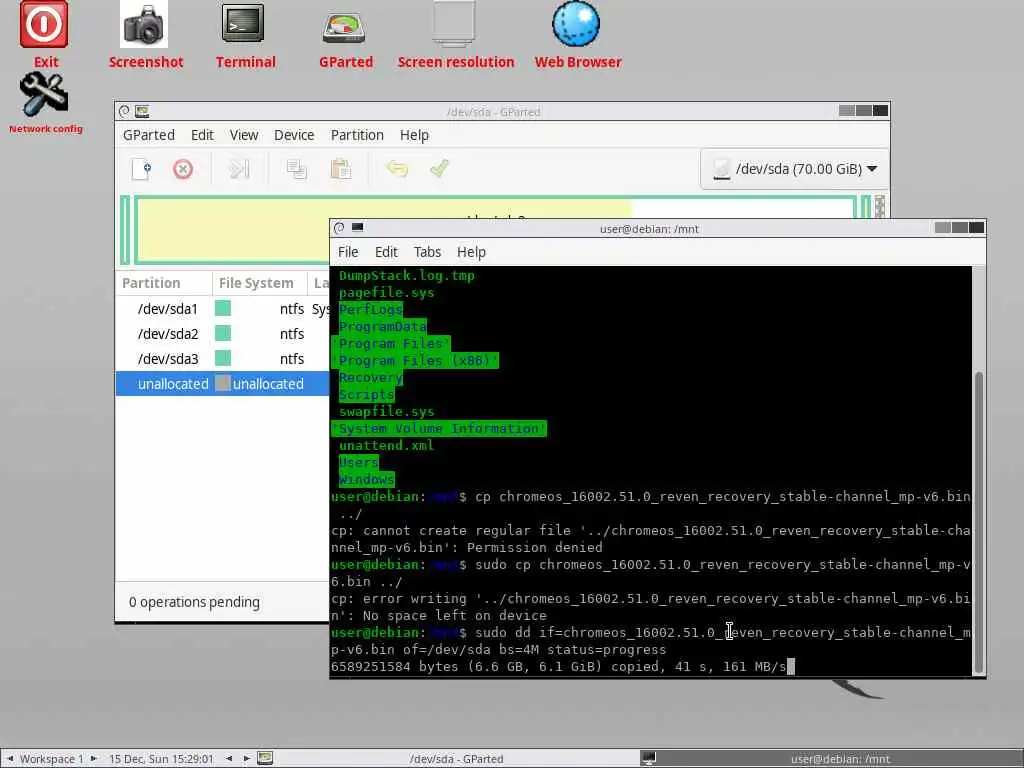Select the unallocated partition row
The width and height of the screenshot is (1024, 768).
click(223, 384)
